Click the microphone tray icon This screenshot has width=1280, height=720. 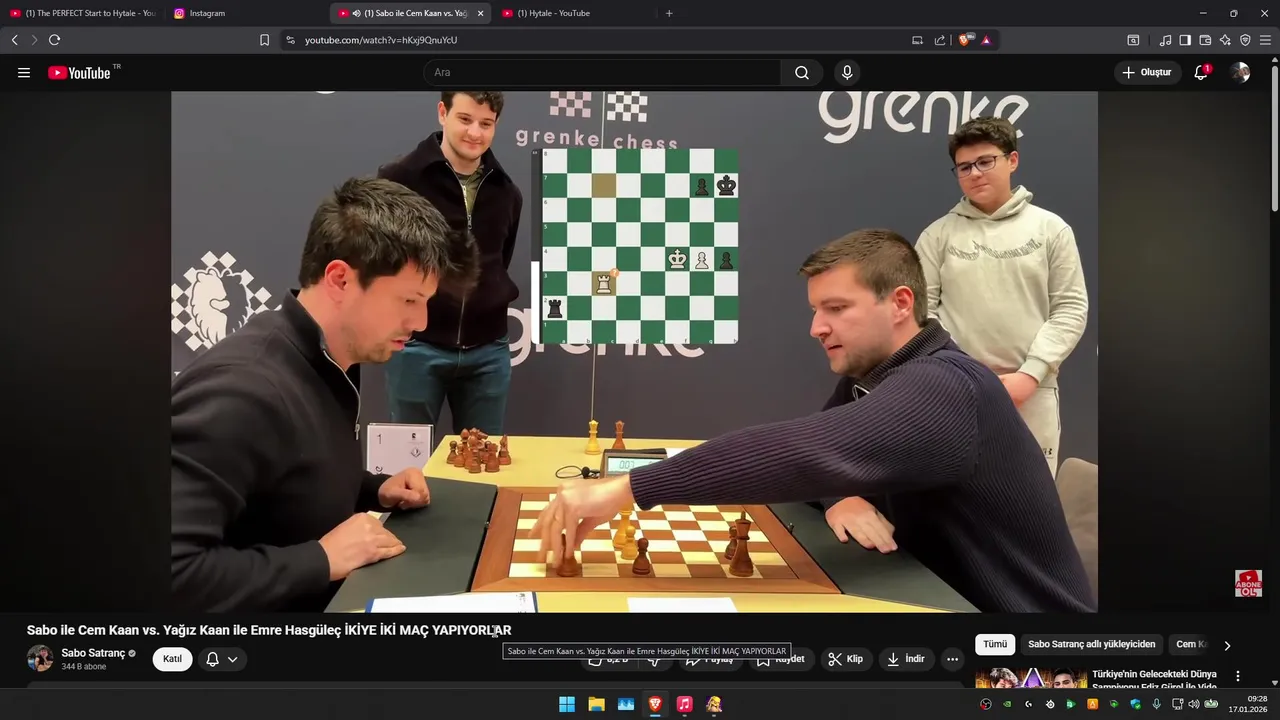(x=1156, y=704)
